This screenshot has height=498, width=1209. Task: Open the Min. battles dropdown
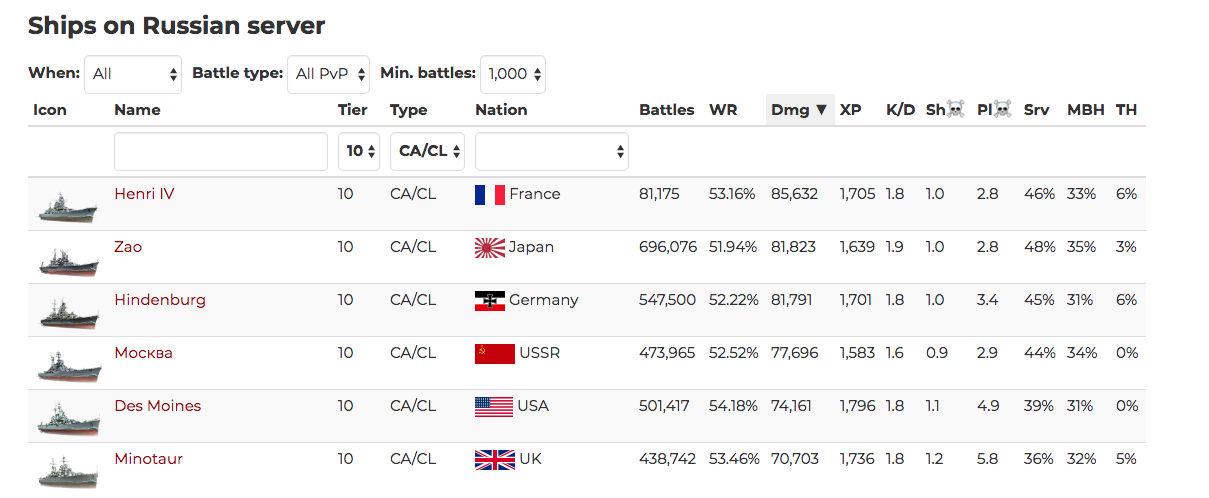[x=513, y=74]
